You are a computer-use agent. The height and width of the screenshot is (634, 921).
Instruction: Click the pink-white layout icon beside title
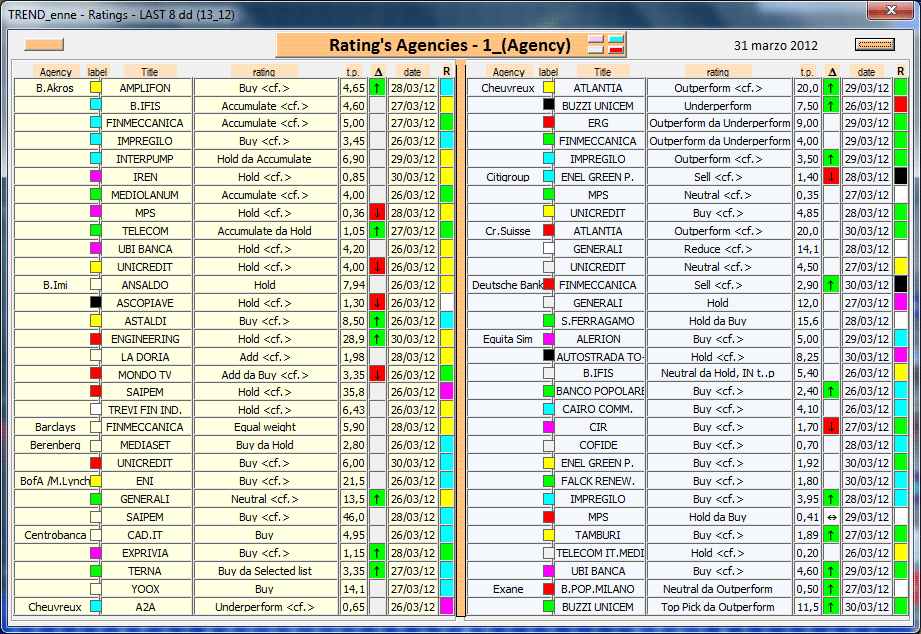[x=596, y=45]
